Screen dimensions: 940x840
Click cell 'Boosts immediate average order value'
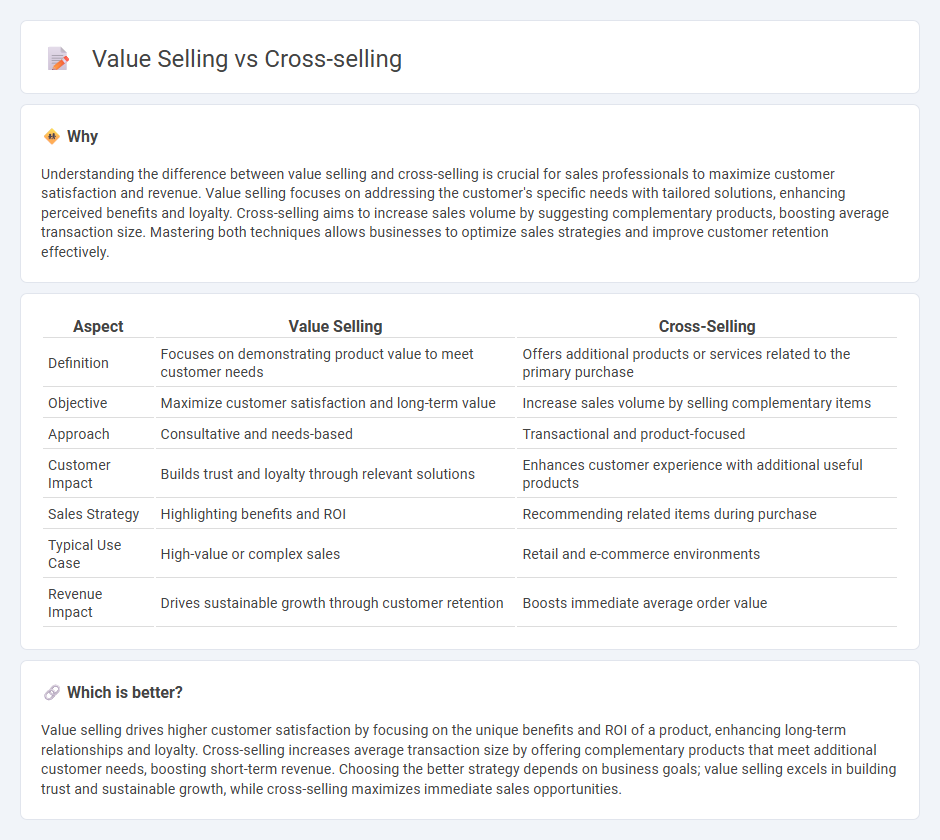(x=707, y=603)
